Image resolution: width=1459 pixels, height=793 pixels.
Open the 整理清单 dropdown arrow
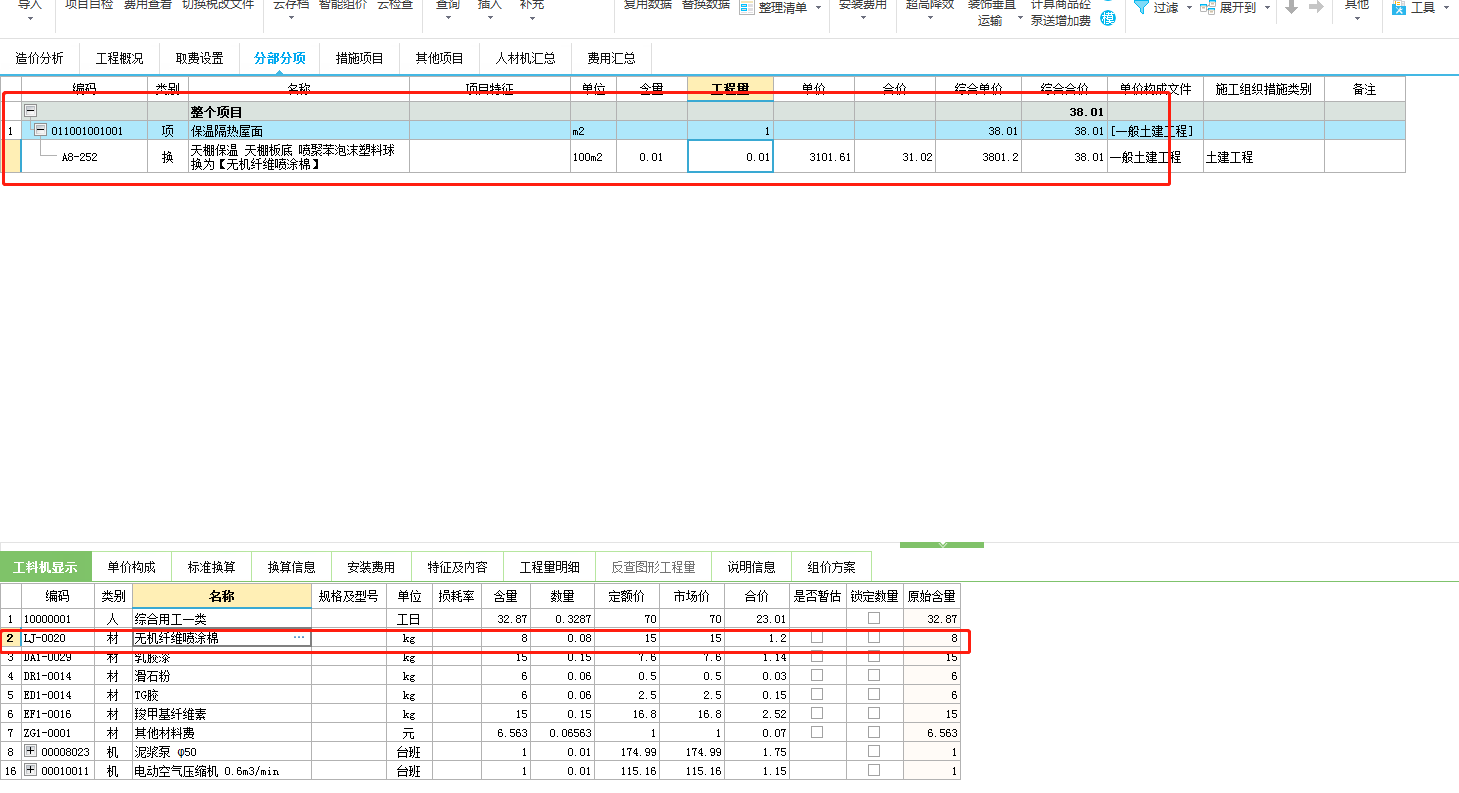[x=819, y=8]
